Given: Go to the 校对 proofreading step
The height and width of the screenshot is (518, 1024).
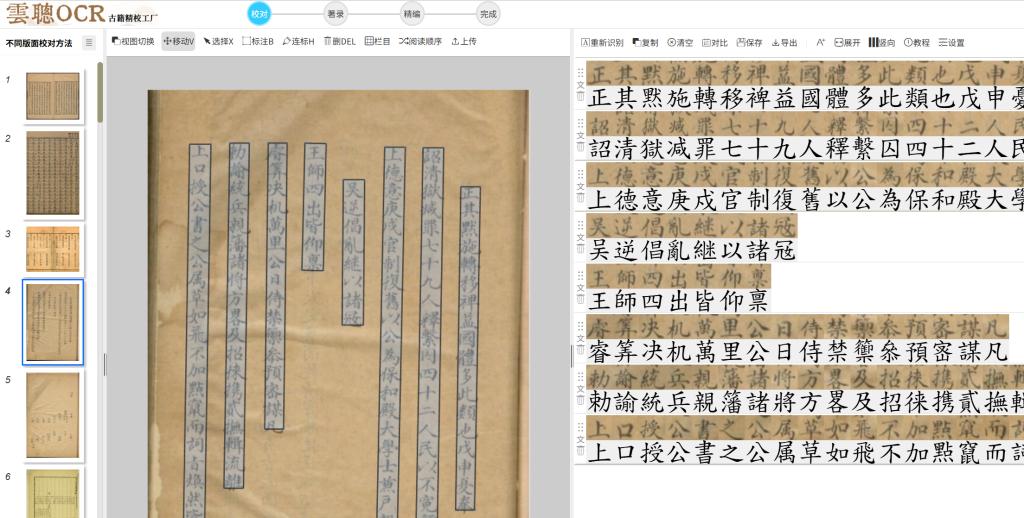Looking at the screenshot, I should [x=259, y=14].
